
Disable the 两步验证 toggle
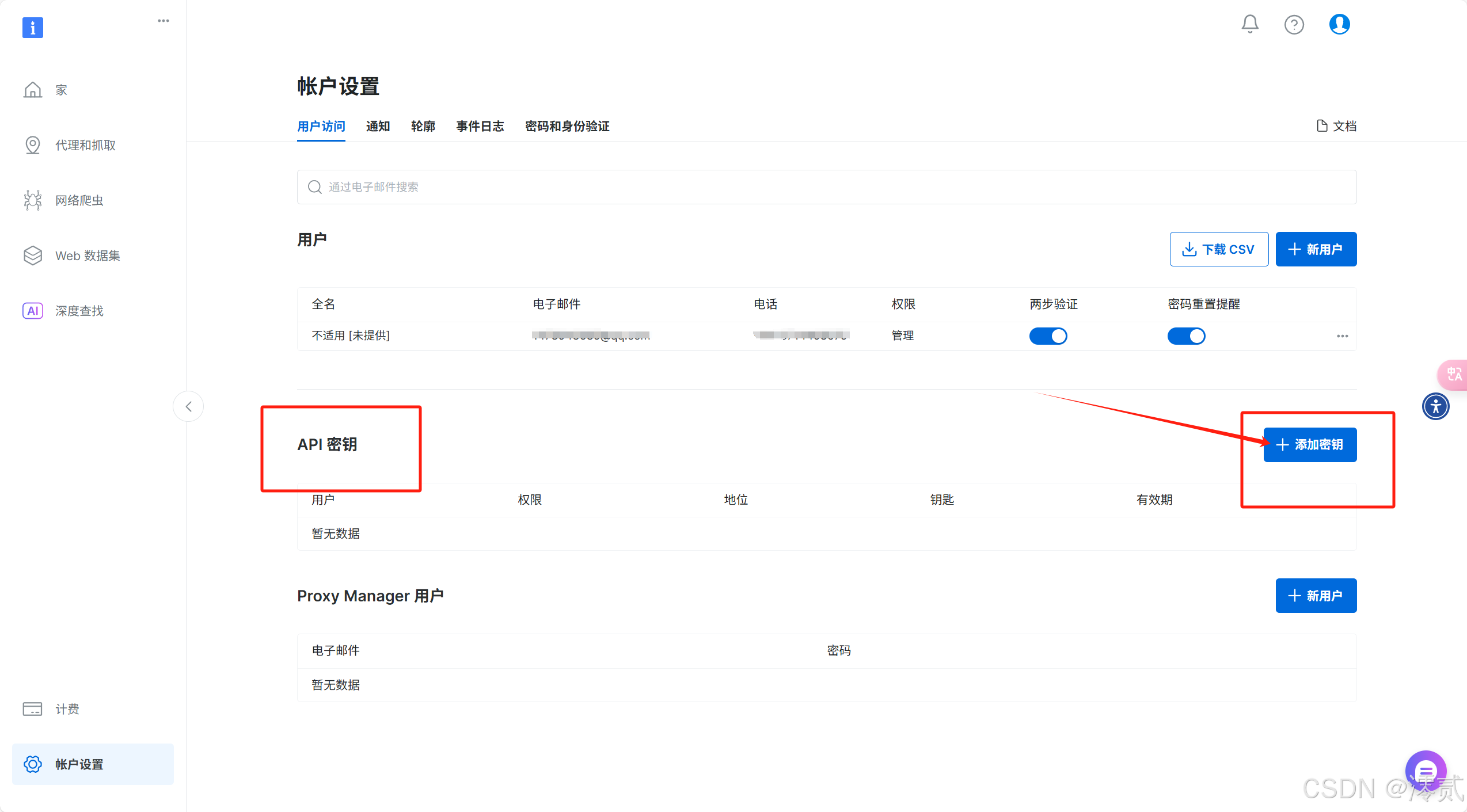(1048, 336)
